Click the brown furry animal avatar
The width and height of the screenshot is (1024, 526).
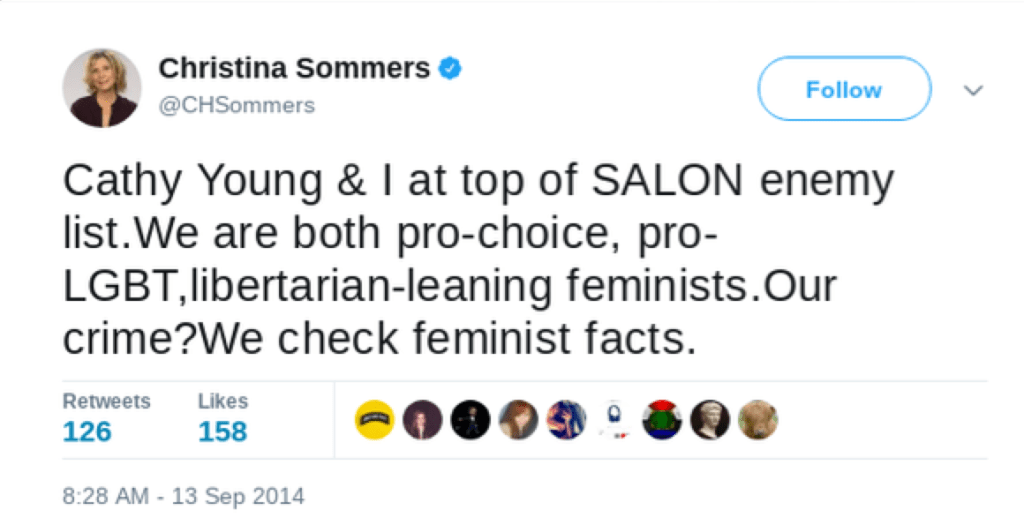click(758, 420)
